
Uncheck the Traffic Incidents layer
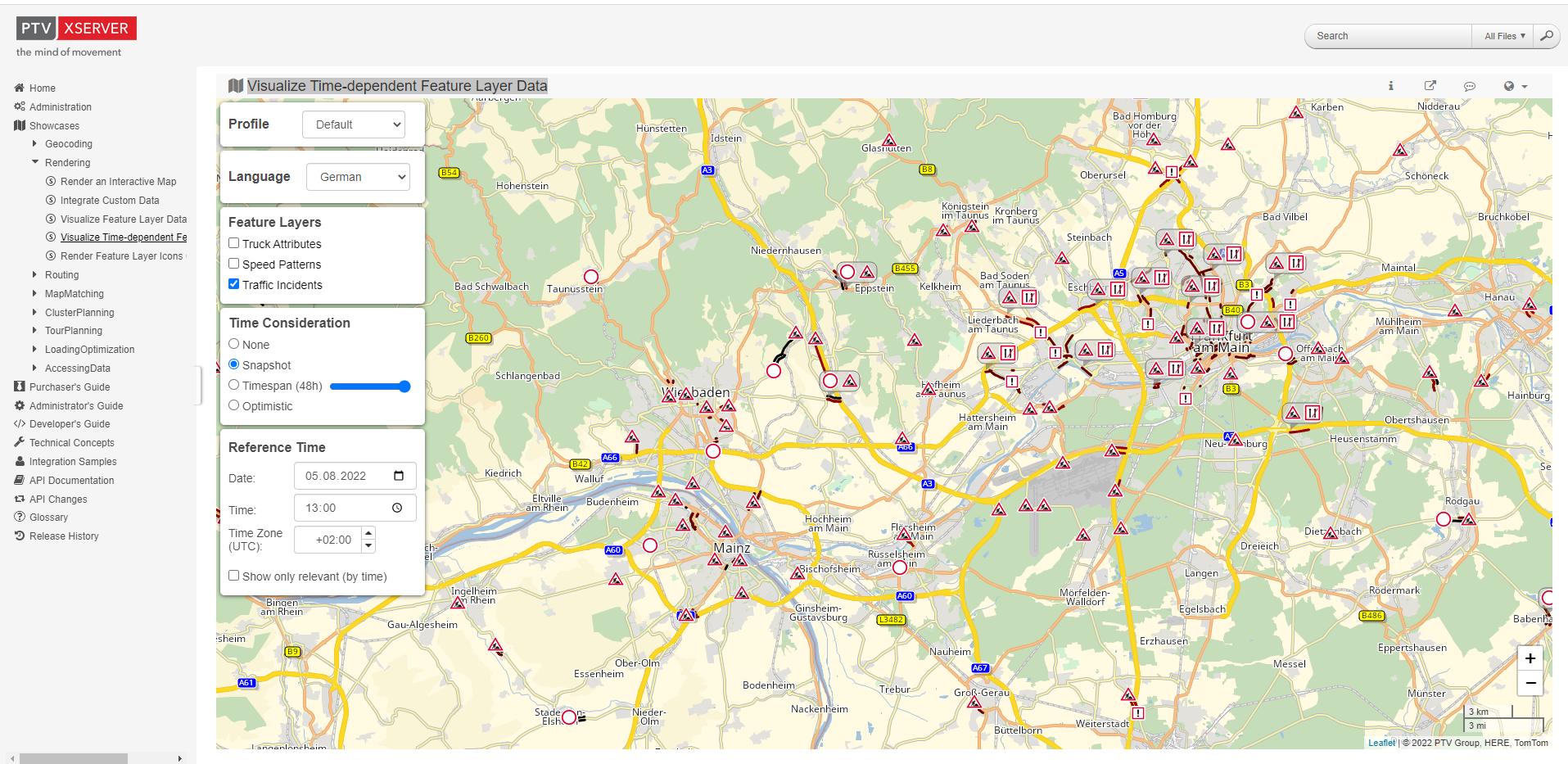(234, 284)
